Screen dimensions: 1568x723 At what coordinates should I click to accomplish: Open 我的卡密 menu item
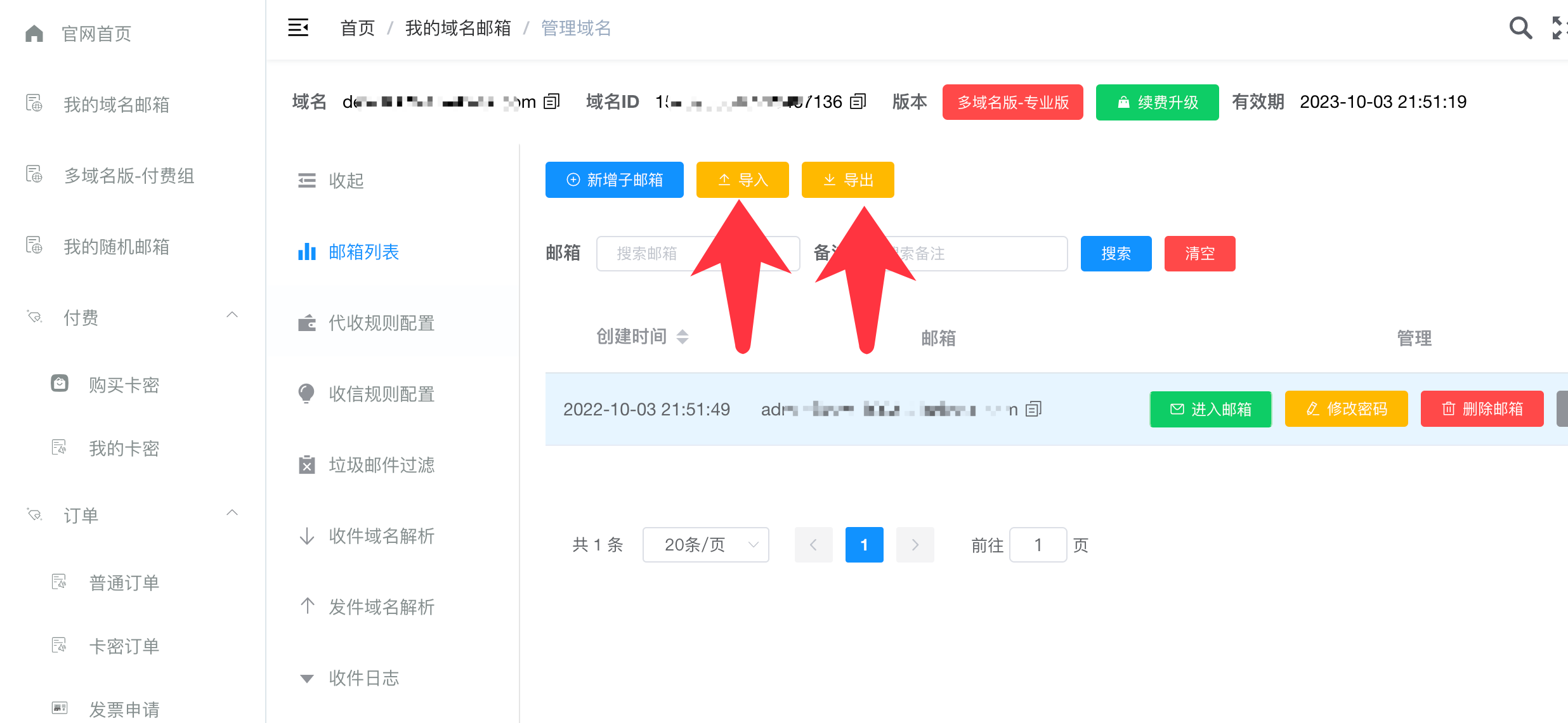click(124, 448)
